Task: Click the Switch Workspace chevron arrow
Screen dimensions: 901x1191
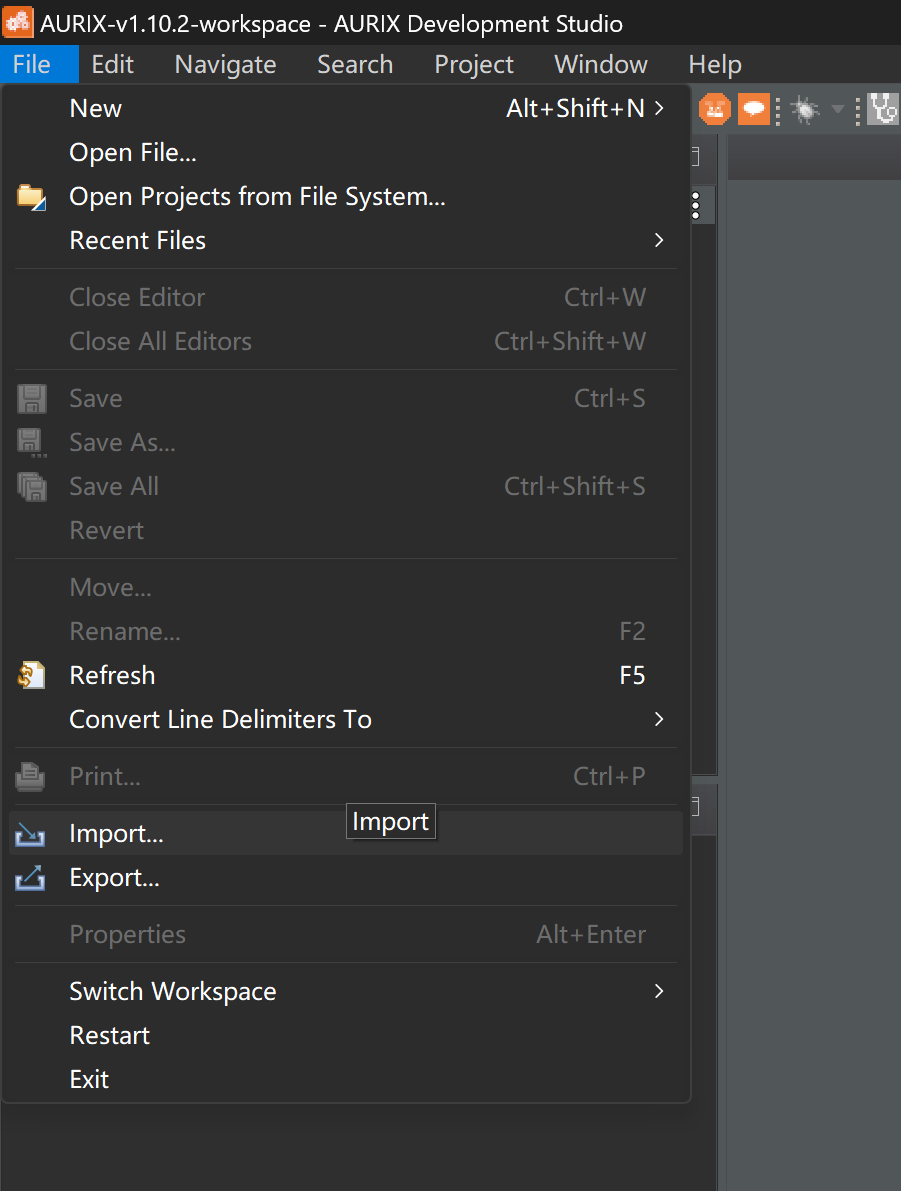Action: 659,991
